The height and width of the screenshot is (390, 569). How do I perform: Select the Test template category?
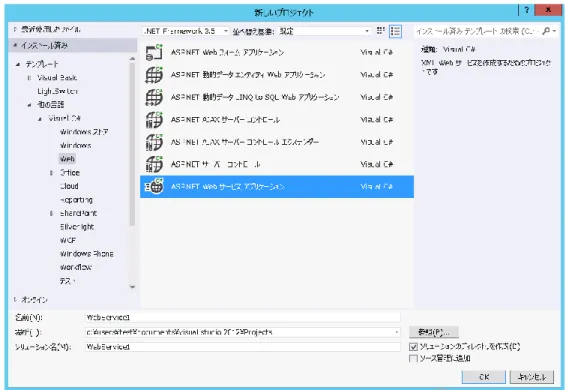pos(67,281)
